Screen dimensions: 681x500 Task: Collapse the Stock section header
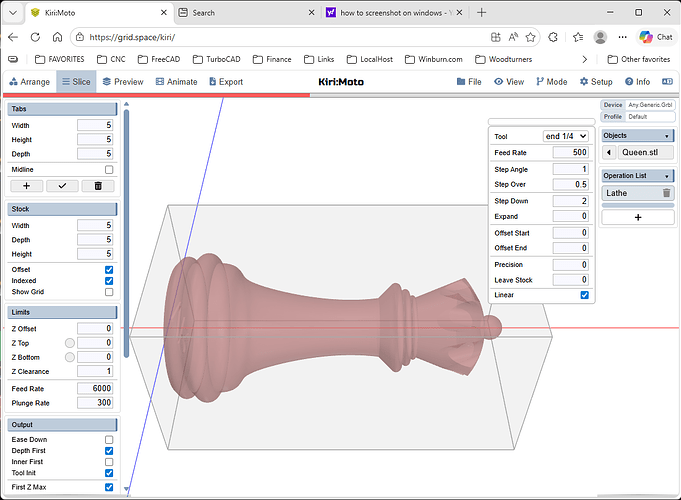click(62, 209)
